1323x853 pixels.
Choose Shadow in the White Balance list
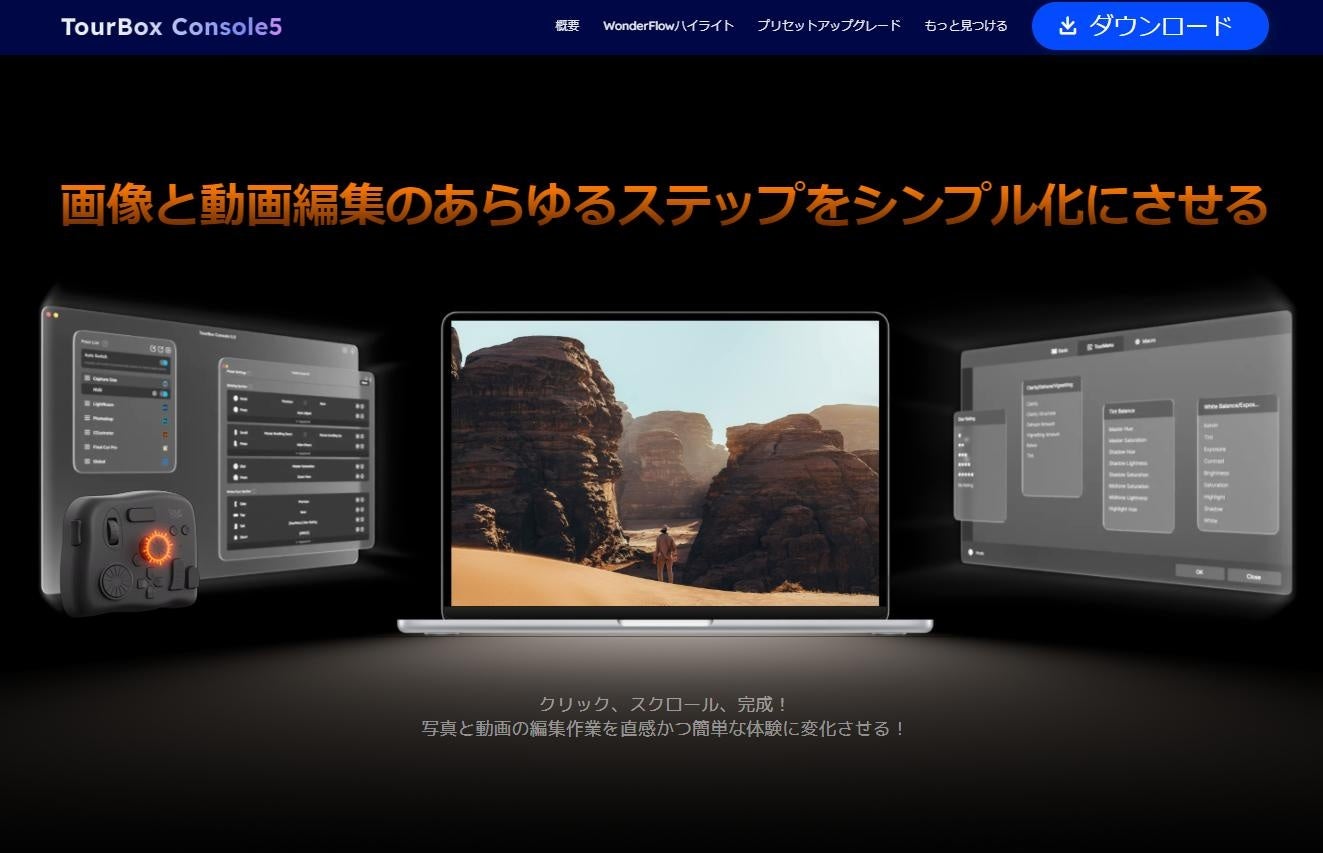pyautogui.click(x=1214, y=509)
